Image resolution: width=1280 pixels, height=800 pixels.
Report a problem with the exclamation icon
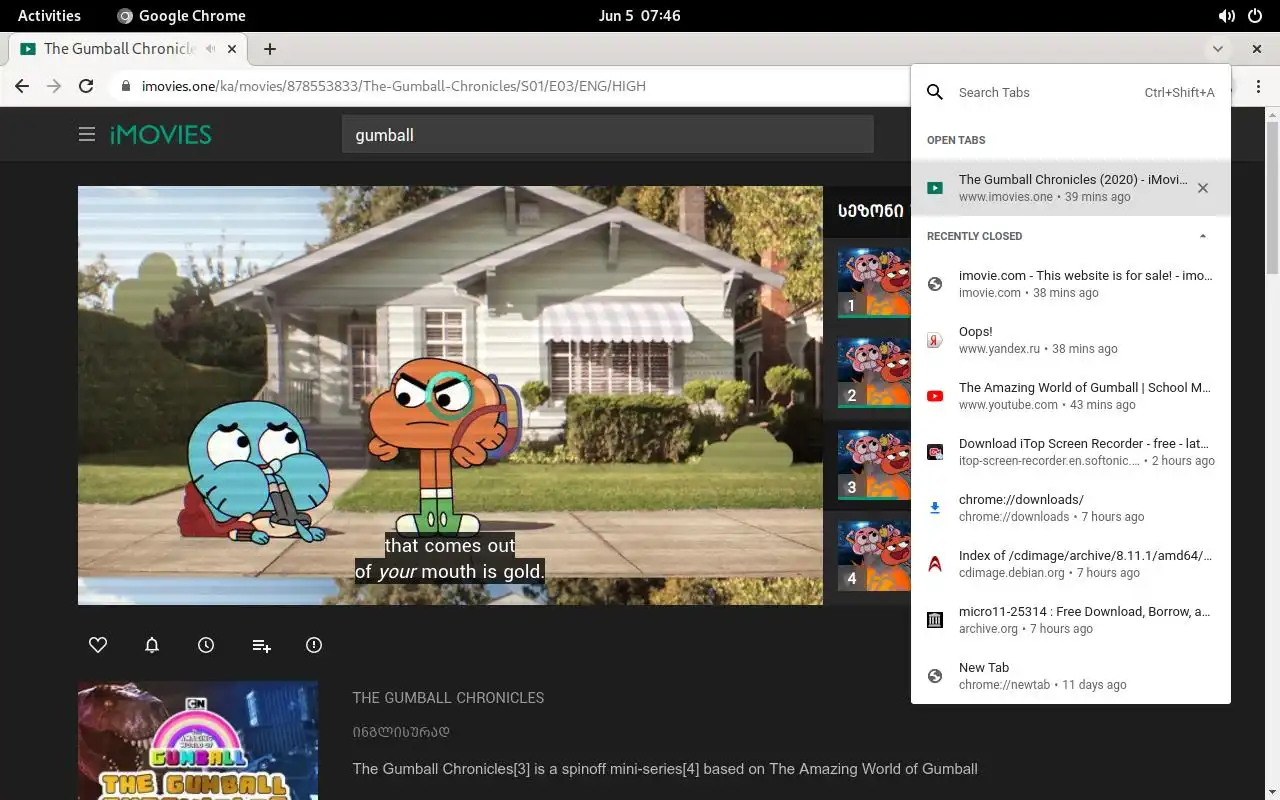(314, 645)
